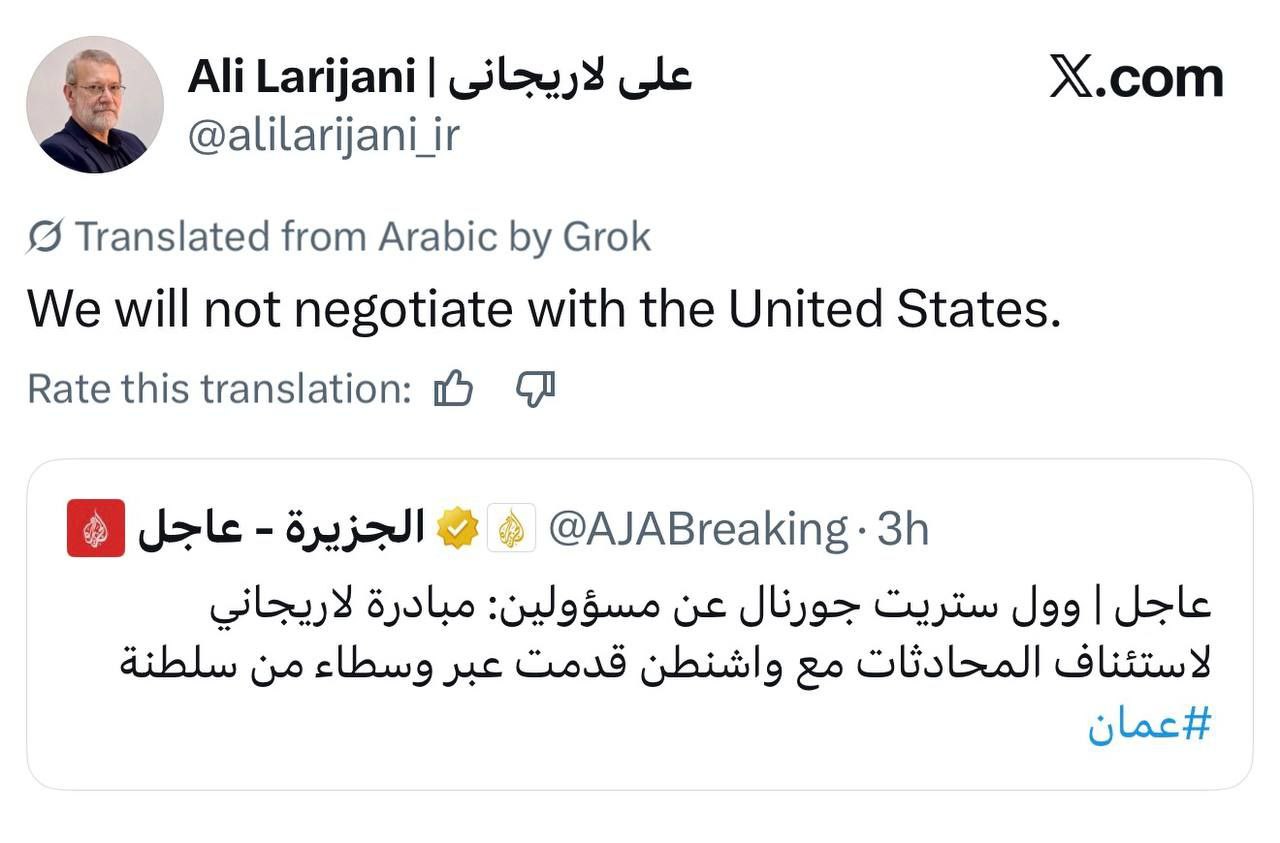Screen dimensions: 1280x843
Task: Click the red Al Jazeera avatar
Action: coord(96,528)
